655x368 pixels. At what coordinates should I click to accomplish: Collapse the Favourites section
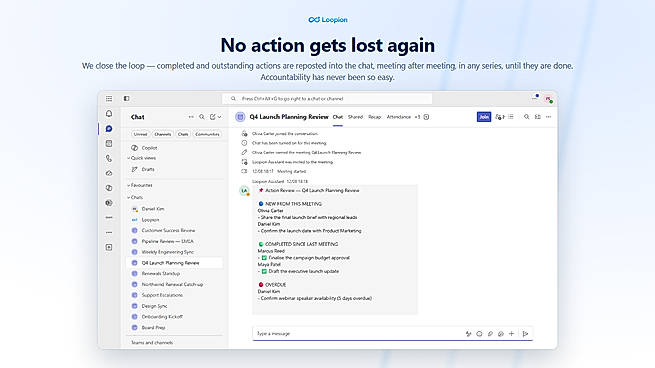tap(140, 185)
